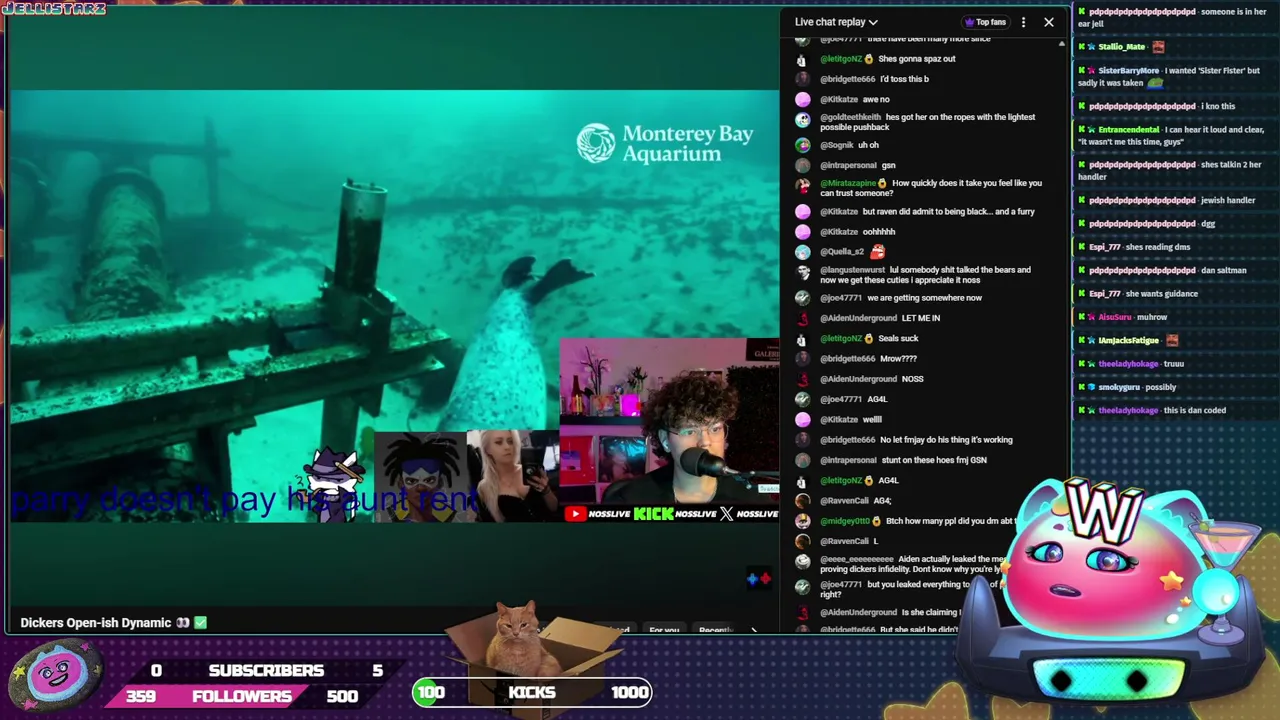Click the subscribers goal progress bar
1280x720 pixels.
click(x=266, y=670)
